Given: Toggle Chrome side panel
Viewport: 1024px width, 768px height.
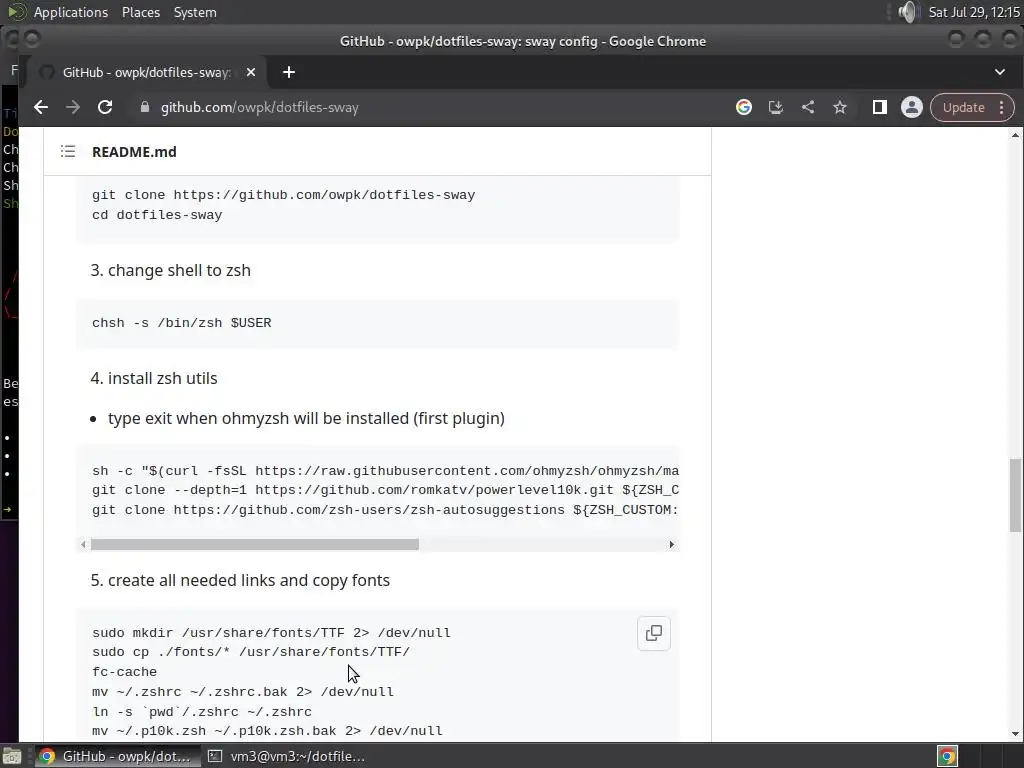Looking at the screenshot, I should 880,107.
